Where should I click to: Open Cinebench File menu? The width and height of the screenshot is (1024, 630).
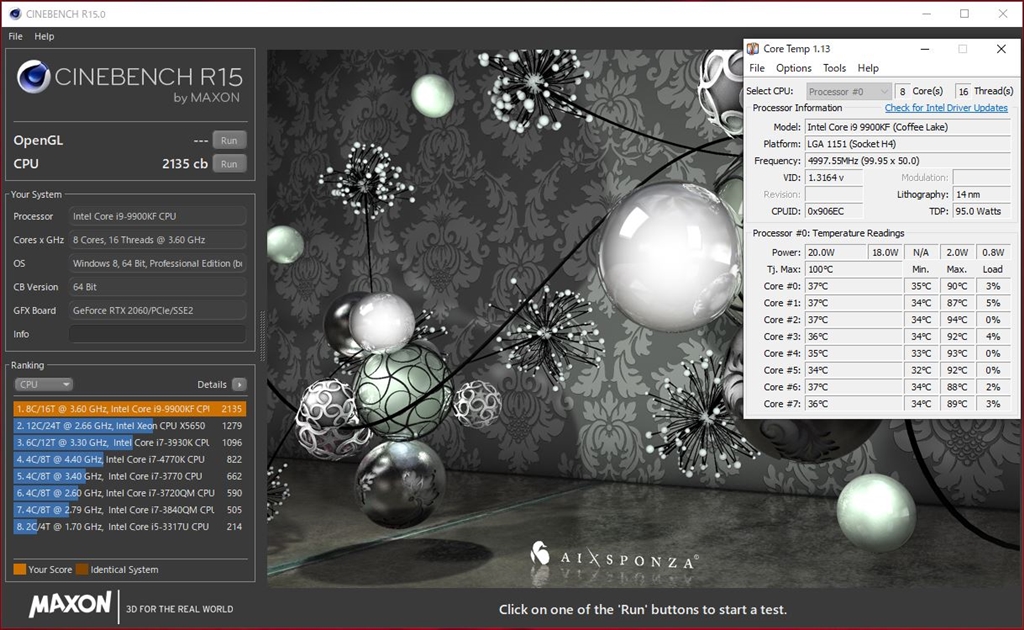15,36
